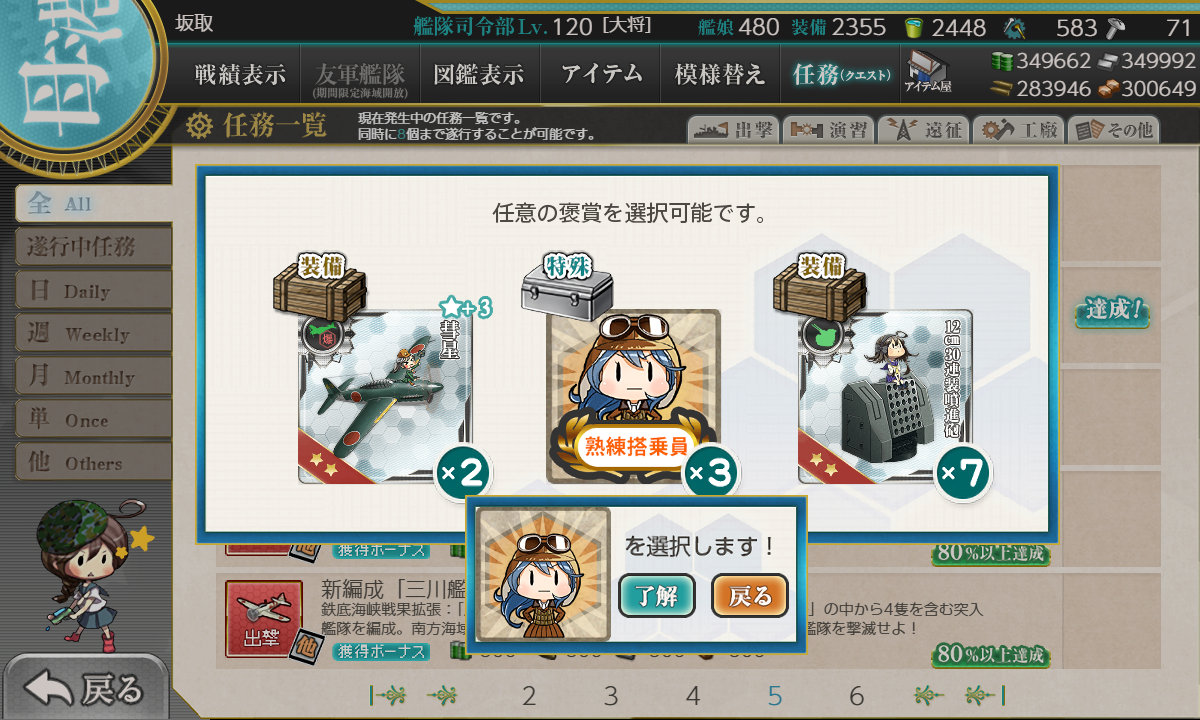Filter quests by the 出撃 sortie tab
The width and height of the screenshot is (1200, 720).
coord(732,130)
